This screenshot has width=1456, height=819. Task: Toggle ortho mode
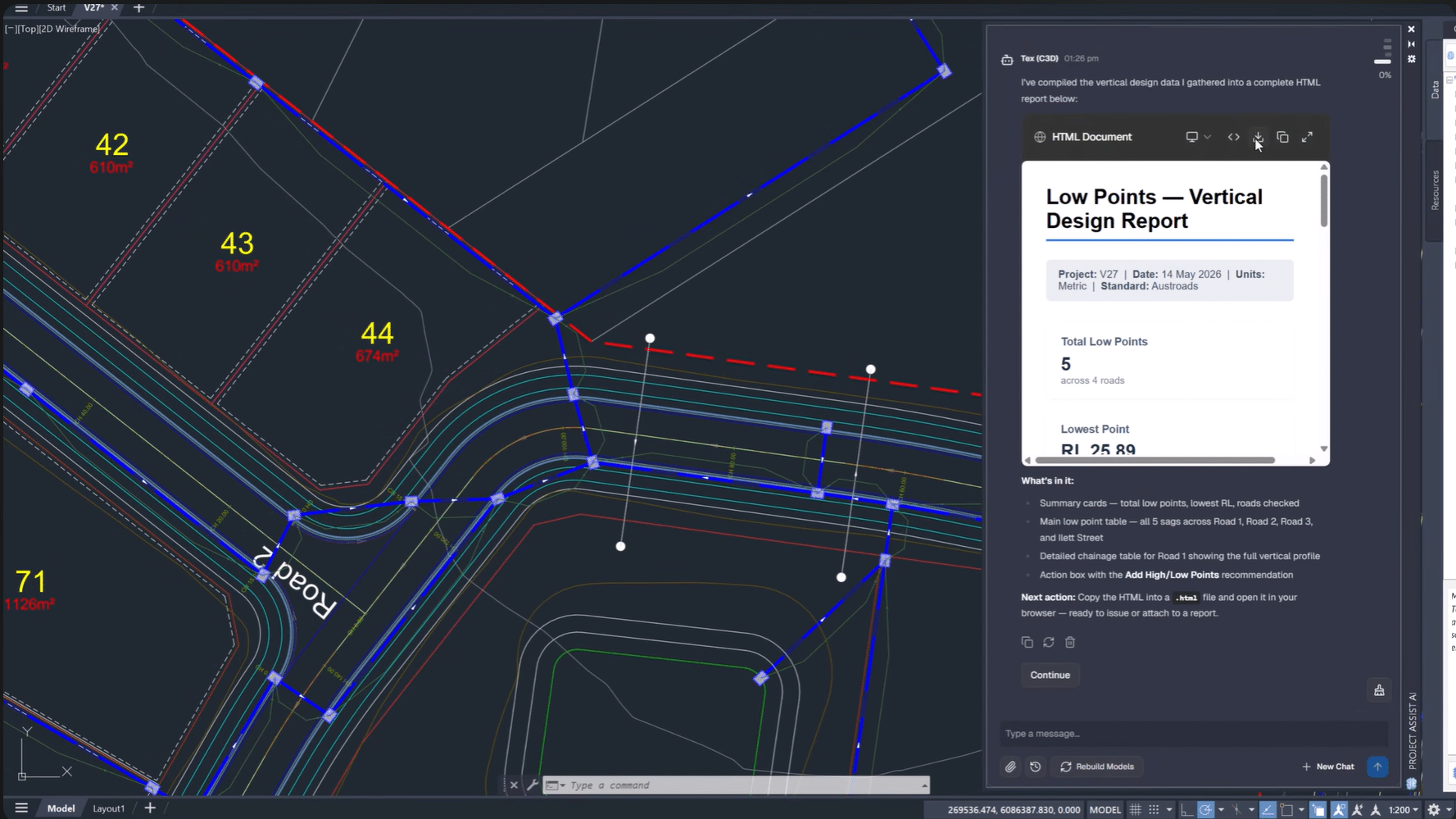click(1187, 810)
